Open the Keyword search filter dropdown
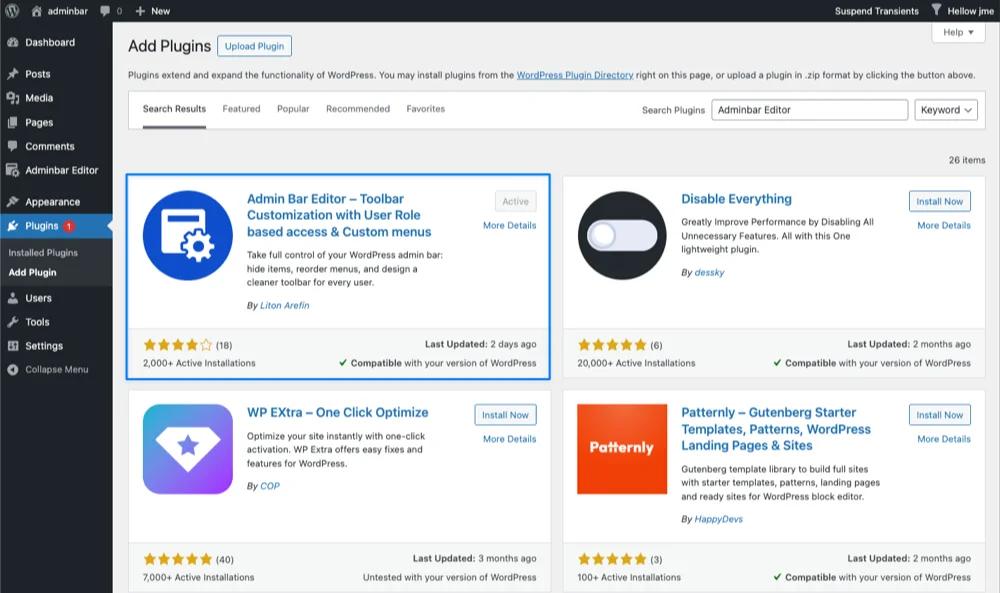The width and height of the screenshot is (1000, 593). click(x=944, y=110)
